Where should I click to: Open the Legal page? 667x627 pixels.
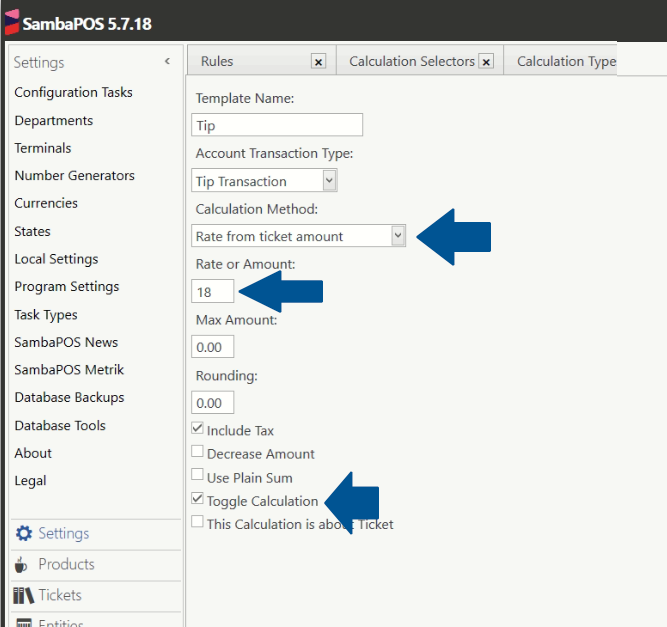[30, 481]
